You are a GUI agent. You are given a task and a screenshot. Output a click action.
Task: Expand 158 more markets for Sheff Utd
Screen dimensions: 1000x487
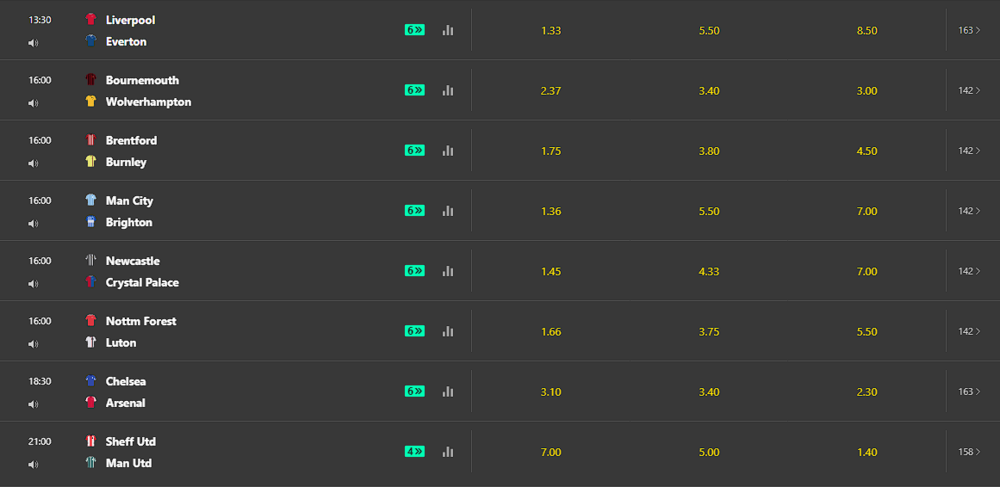969,452
